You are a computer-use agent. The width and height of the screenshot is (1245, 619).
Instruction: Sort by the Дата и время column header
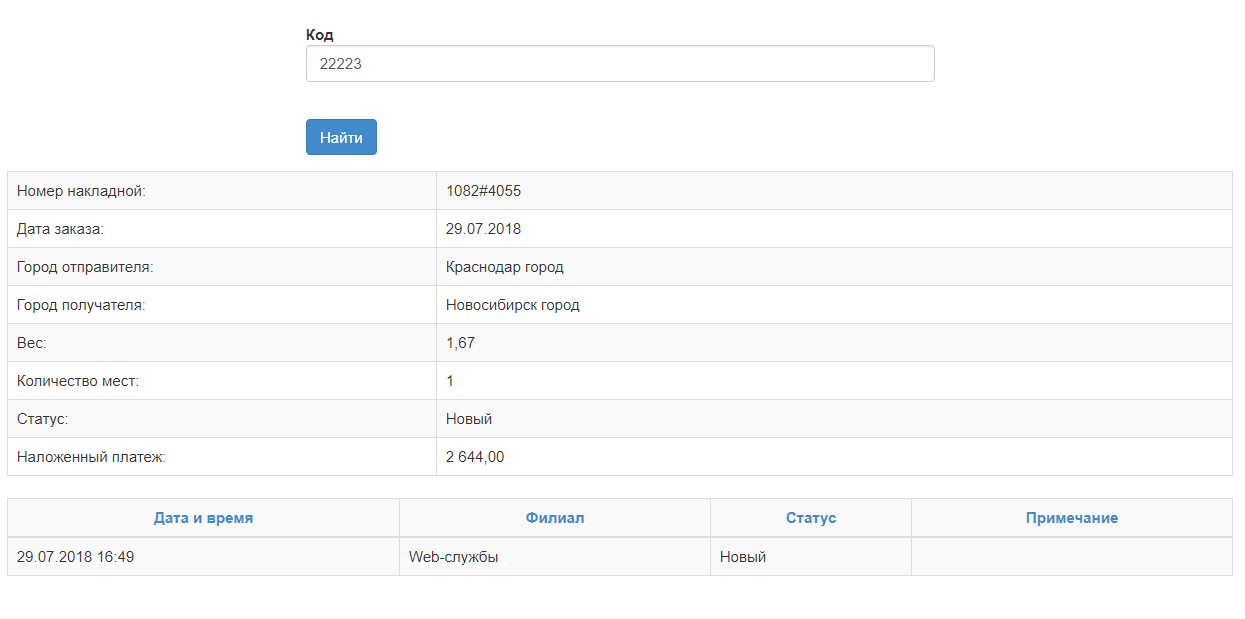click(x=203, y=518)
